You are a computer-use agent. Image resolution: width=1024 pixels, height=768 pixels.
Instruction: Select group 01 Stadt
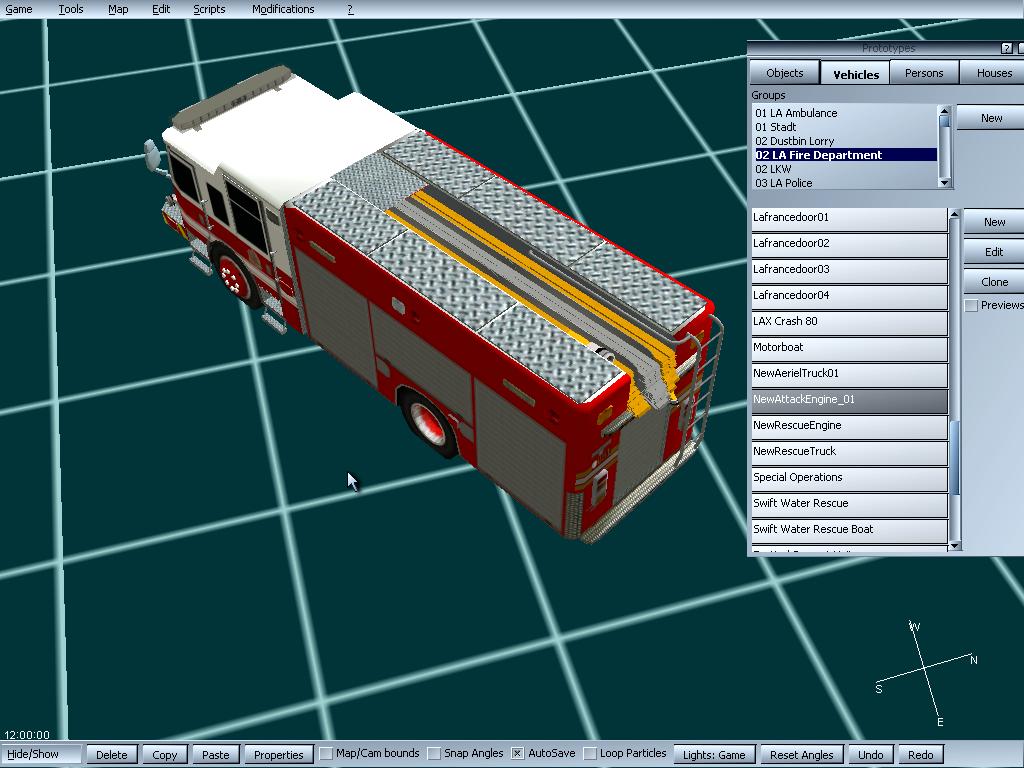tap(845, 127)
